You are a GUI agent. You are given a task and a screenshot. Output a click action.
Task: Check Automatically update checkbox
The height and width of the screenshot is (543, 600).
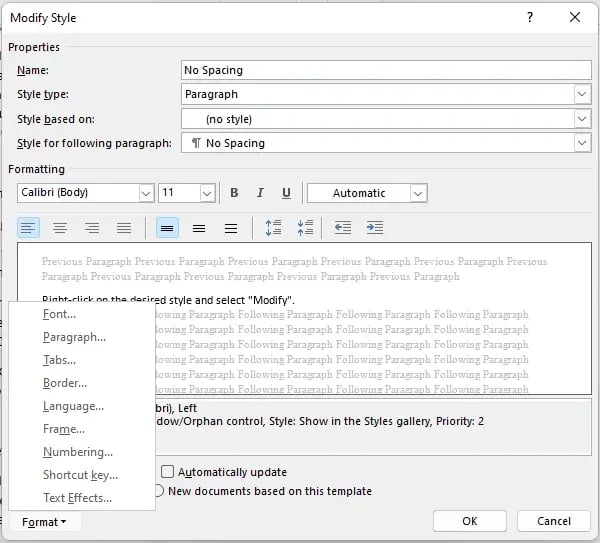pyautogui.click(x=167, y=471)
